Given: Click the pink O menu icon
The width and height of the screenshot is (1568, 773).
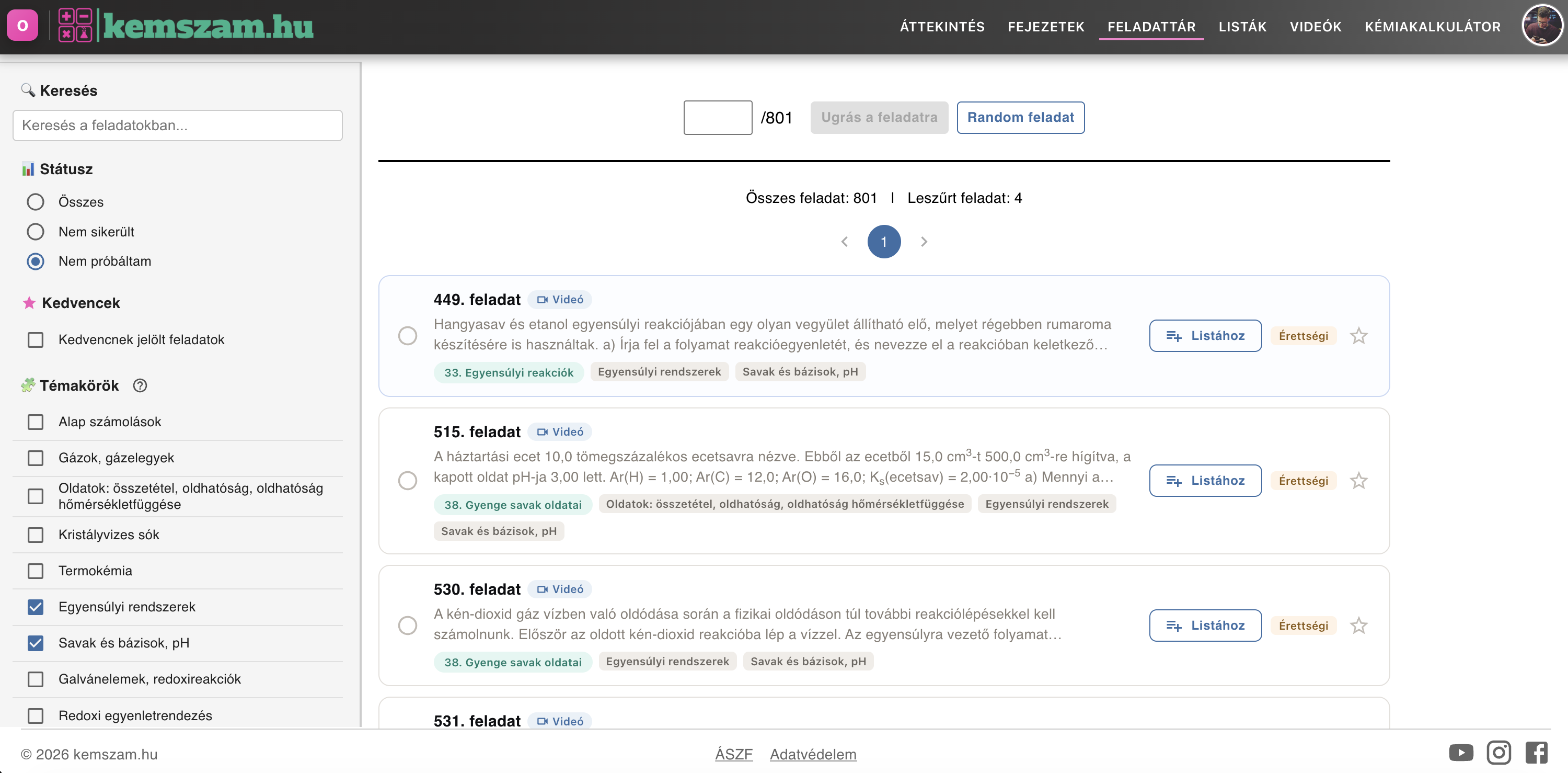Looking at the screenshot, I should click(22, 26).
